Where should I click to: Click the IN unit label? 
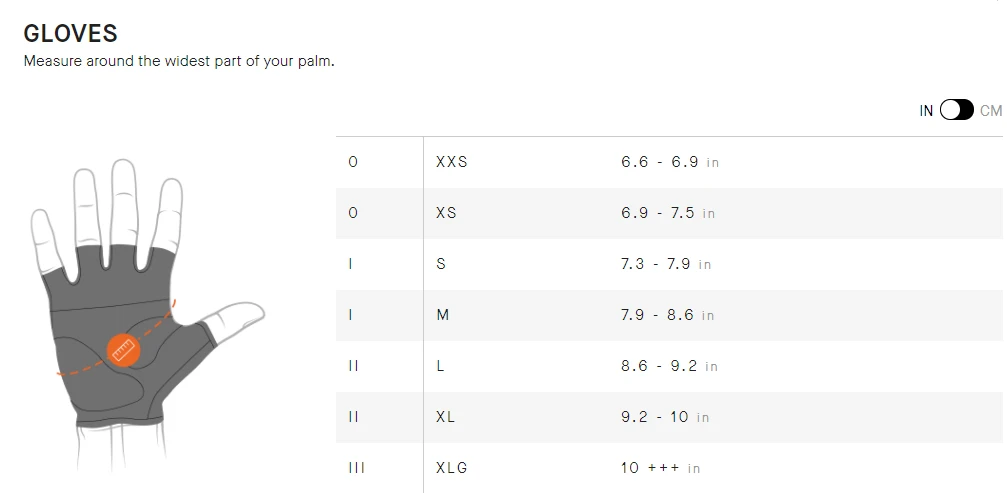pyautogui.click(x=926, y=111)
